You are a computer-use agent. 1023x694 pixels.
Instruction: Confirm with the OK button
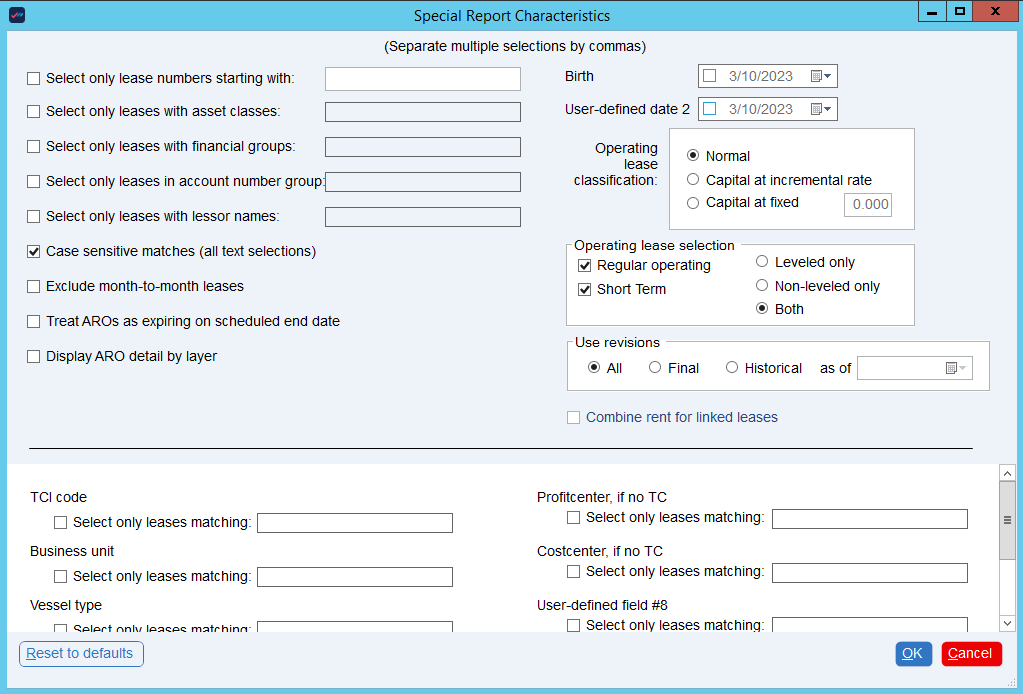[x=913, y=654]
